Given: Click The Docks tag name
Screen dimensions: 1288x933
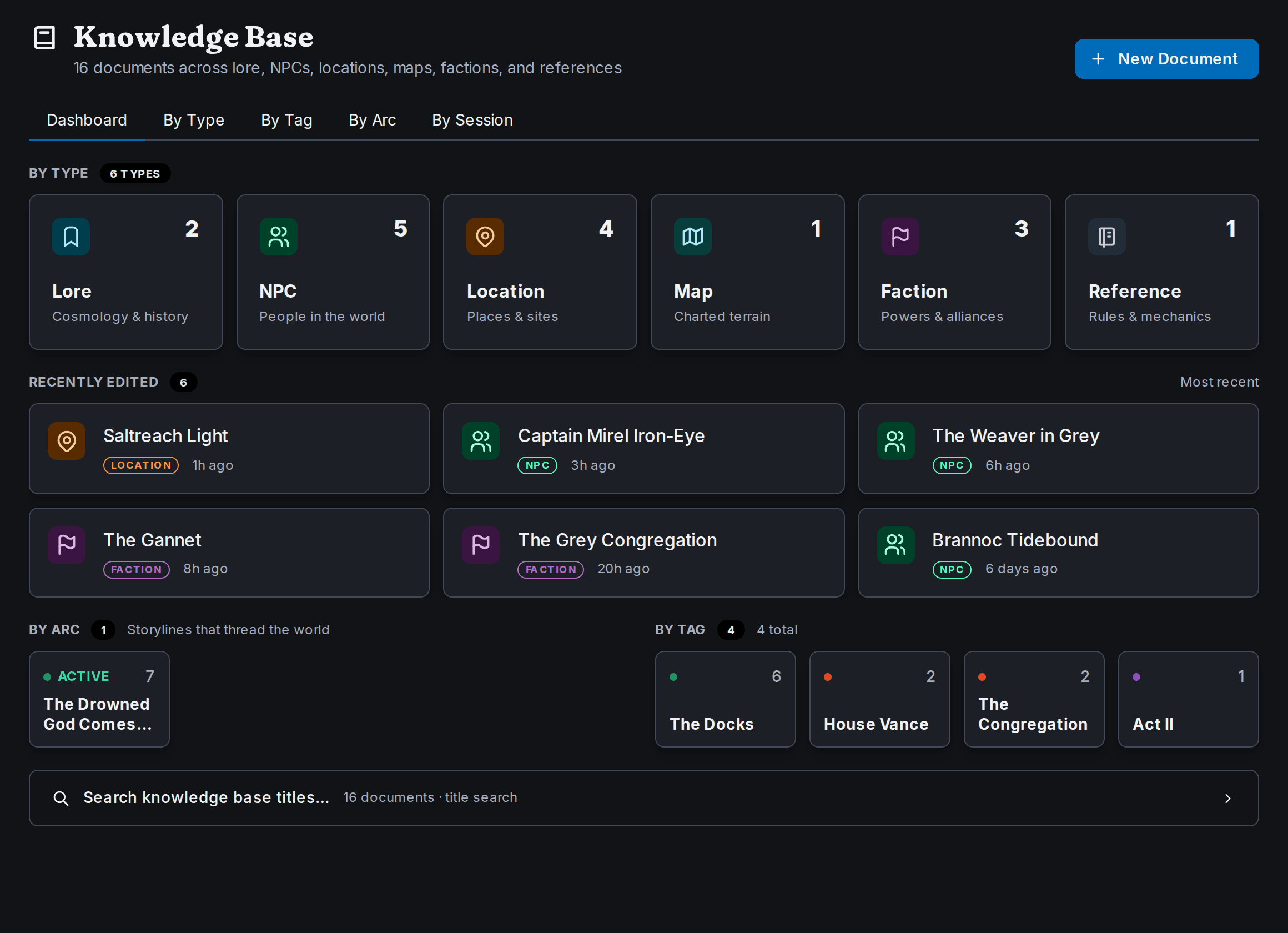Looking at the screenshot, I should [711, 724].
